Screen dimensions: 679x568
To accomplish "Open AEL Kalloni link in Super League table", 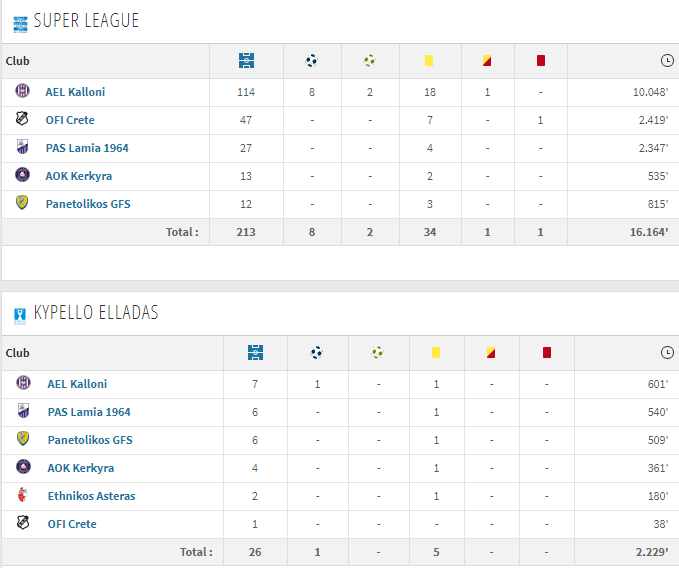I will tap(75, 92).
